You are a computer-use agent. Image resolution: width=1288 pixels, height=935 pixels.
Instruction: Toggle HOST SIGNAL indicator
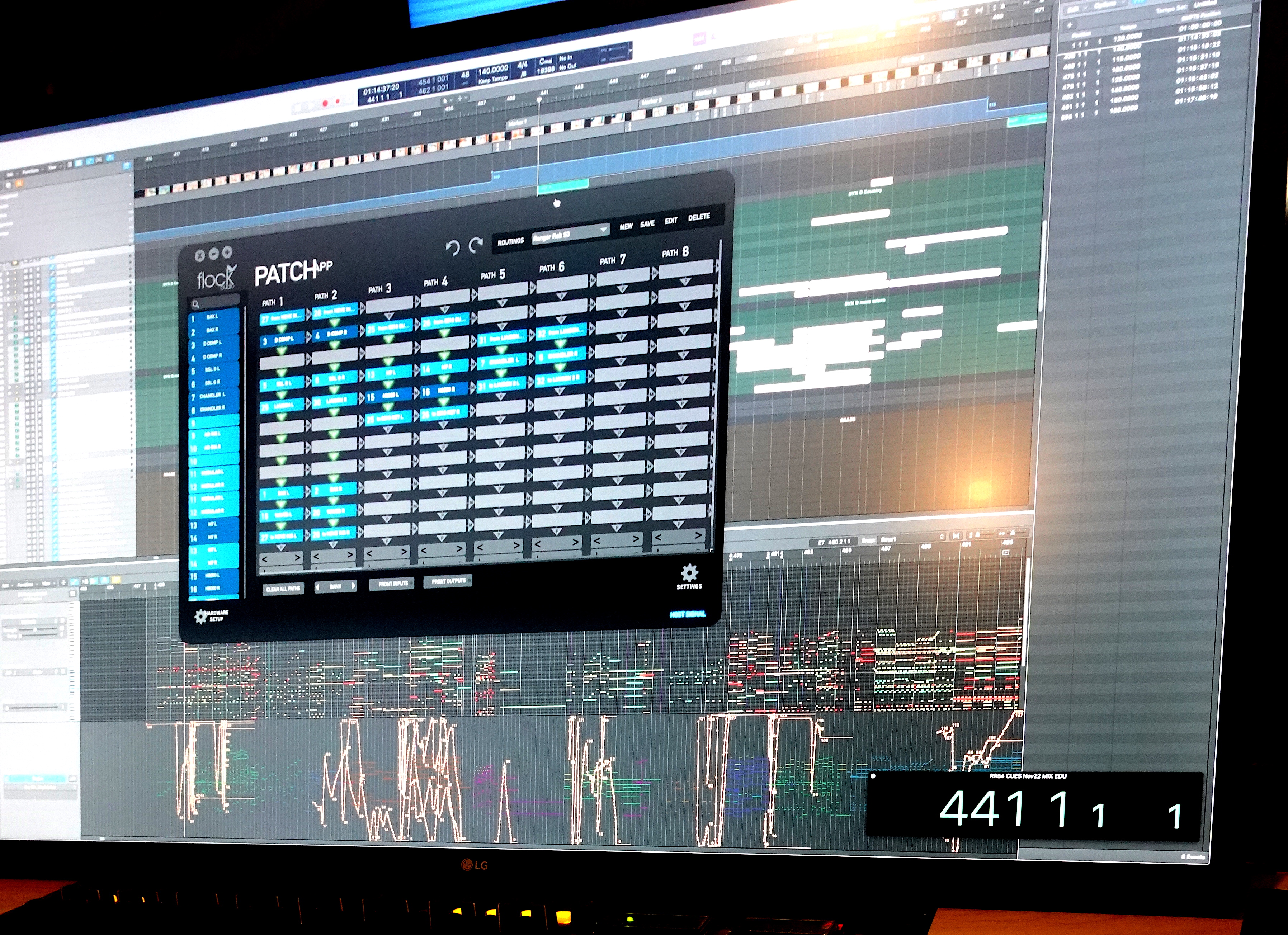click(x=687, y=614)
